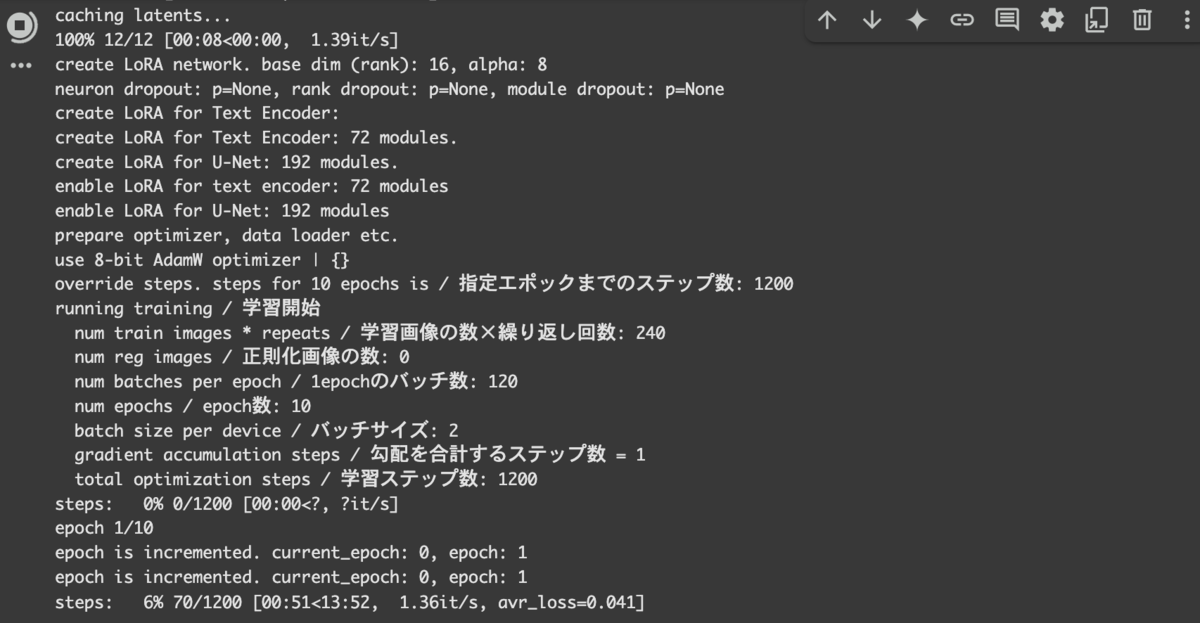Screen dimensions: 1200x623
Task: Add a comment to the cell
Action: [x=1006, y=19]
